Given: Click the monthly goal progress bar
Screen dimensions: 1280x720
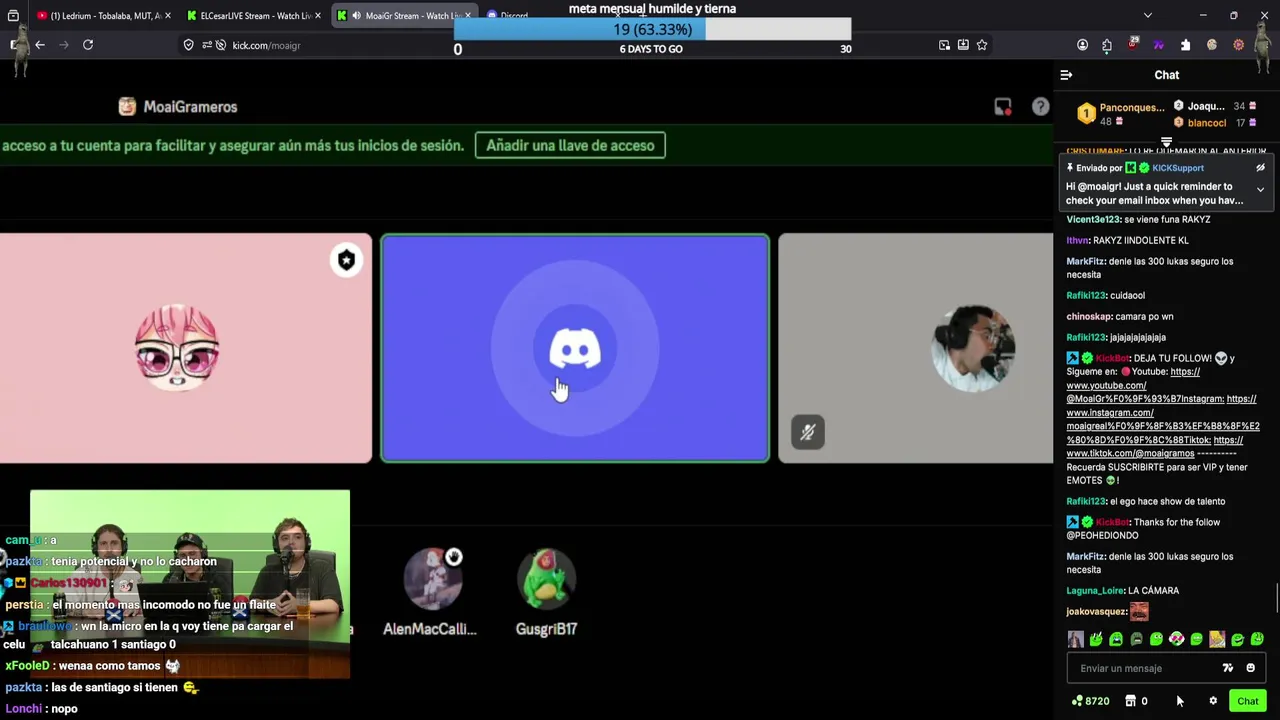Looking at the screenshot, I should click(x=652, y=30).
